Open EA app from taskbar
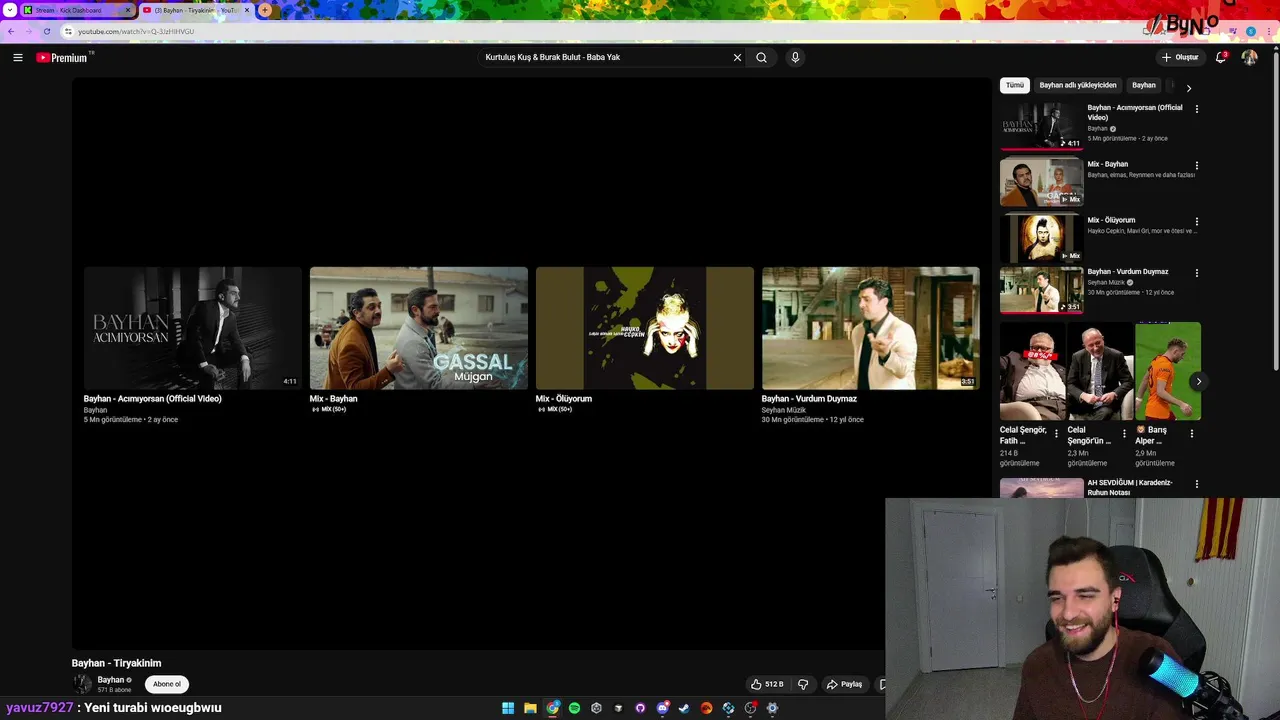The image size is (1280, 720). pos(706,708)
